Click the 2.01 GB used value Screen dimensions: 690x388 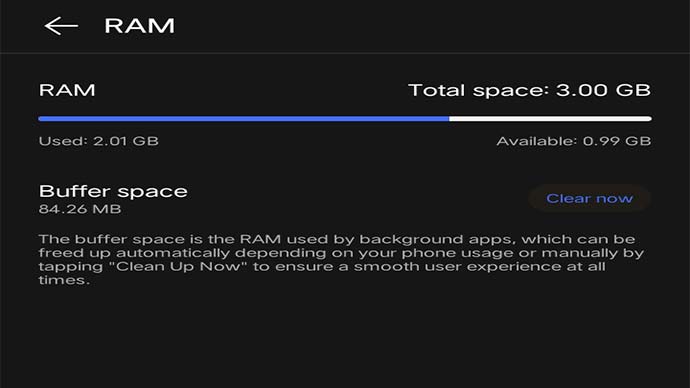tap(126, 141)
